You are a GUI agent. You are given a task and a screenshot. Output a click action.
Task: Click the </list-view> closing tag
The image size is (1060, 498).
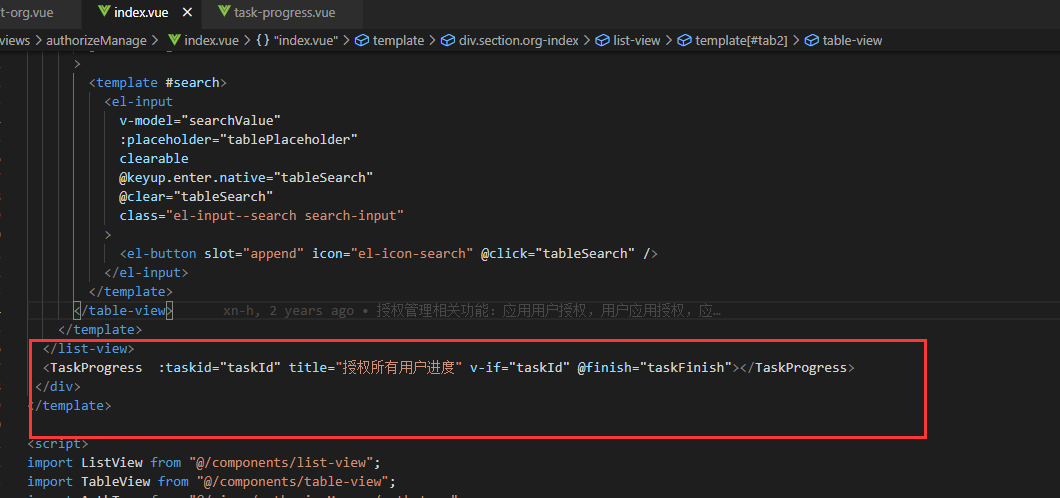(x=89, y=349)
